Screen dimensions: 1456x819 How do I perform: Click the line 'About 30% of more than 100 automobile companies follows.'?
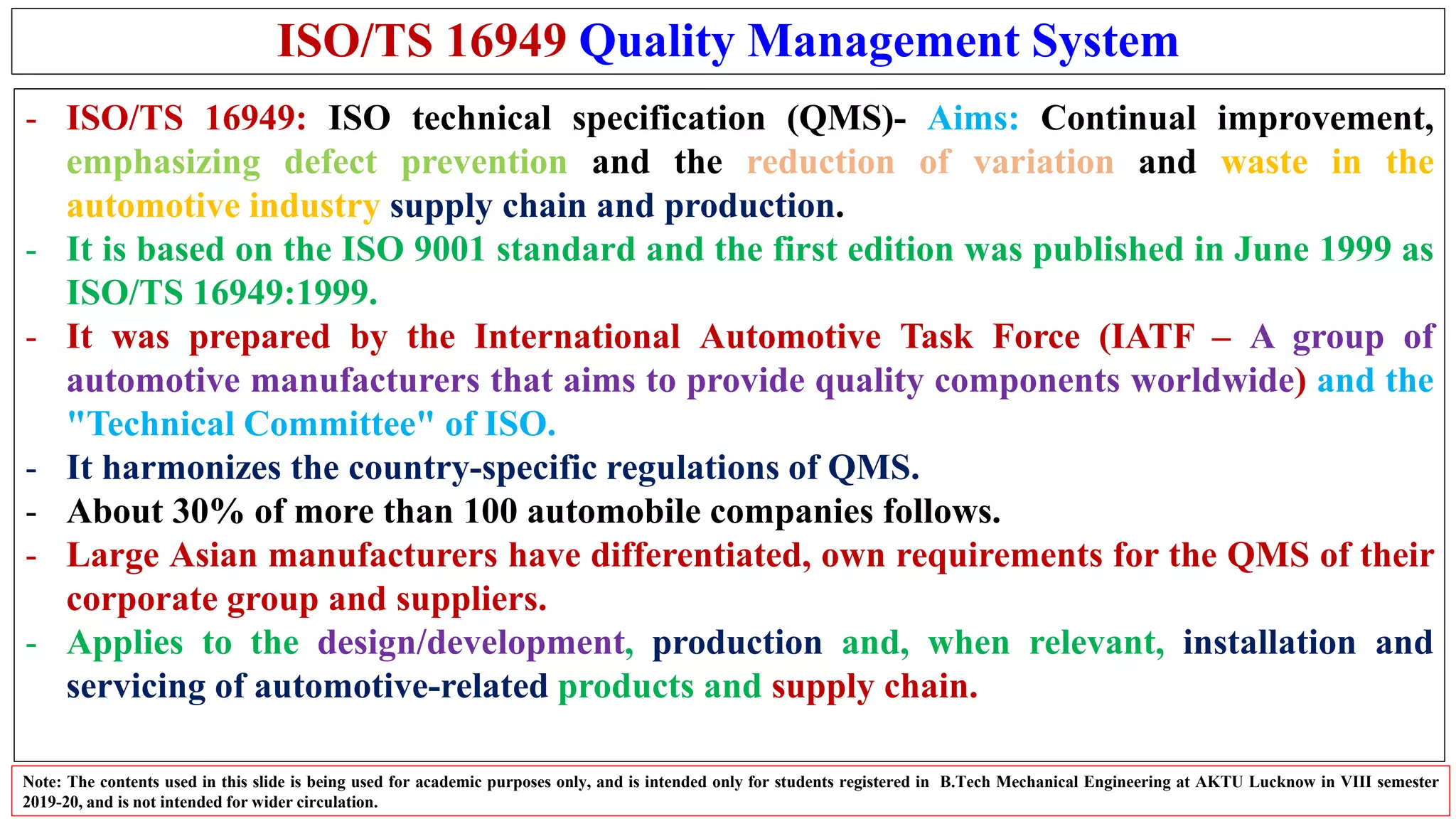coord(534,512)
